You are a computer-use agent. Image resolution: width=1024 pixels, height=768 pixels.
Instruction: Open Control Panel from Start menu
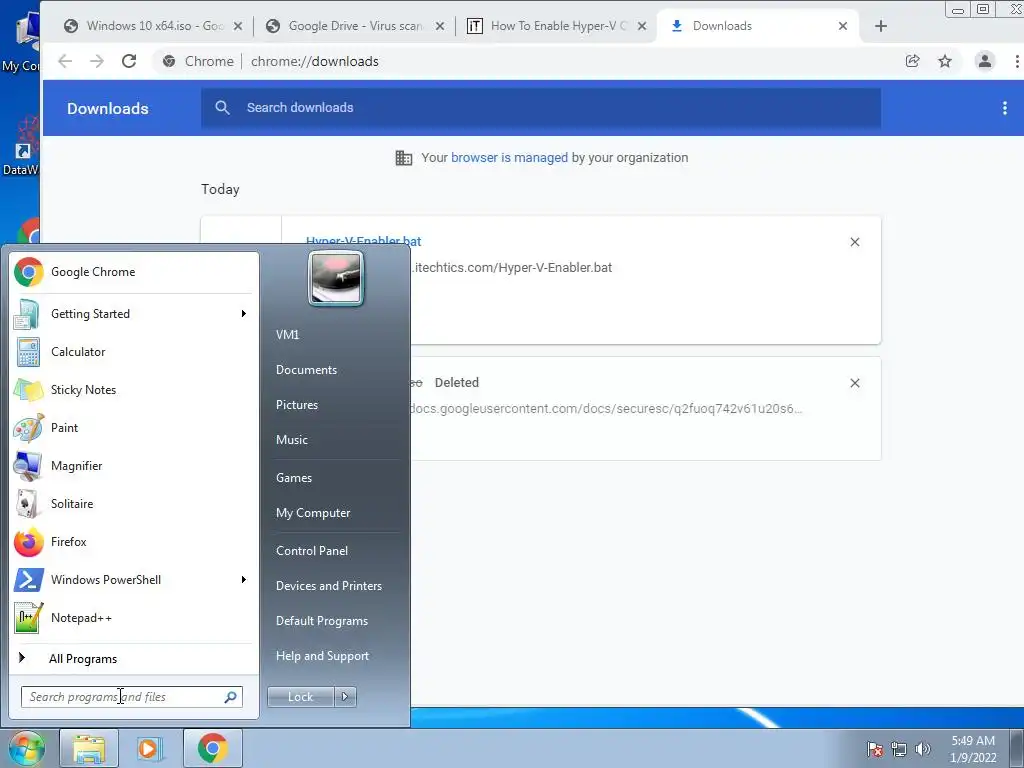coord(312,551)
